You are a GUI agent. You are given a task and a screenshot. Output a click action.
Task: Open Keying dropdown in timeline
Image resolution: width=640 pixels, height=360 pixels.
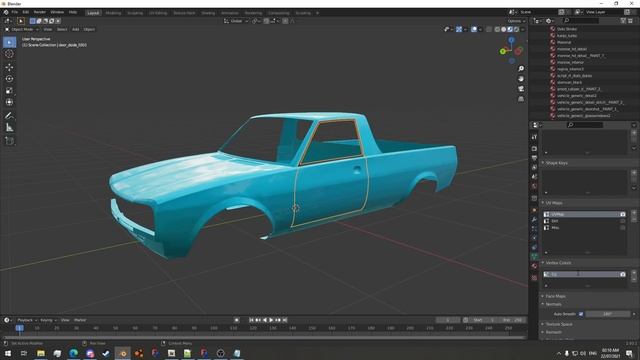(x=48, y=320)
